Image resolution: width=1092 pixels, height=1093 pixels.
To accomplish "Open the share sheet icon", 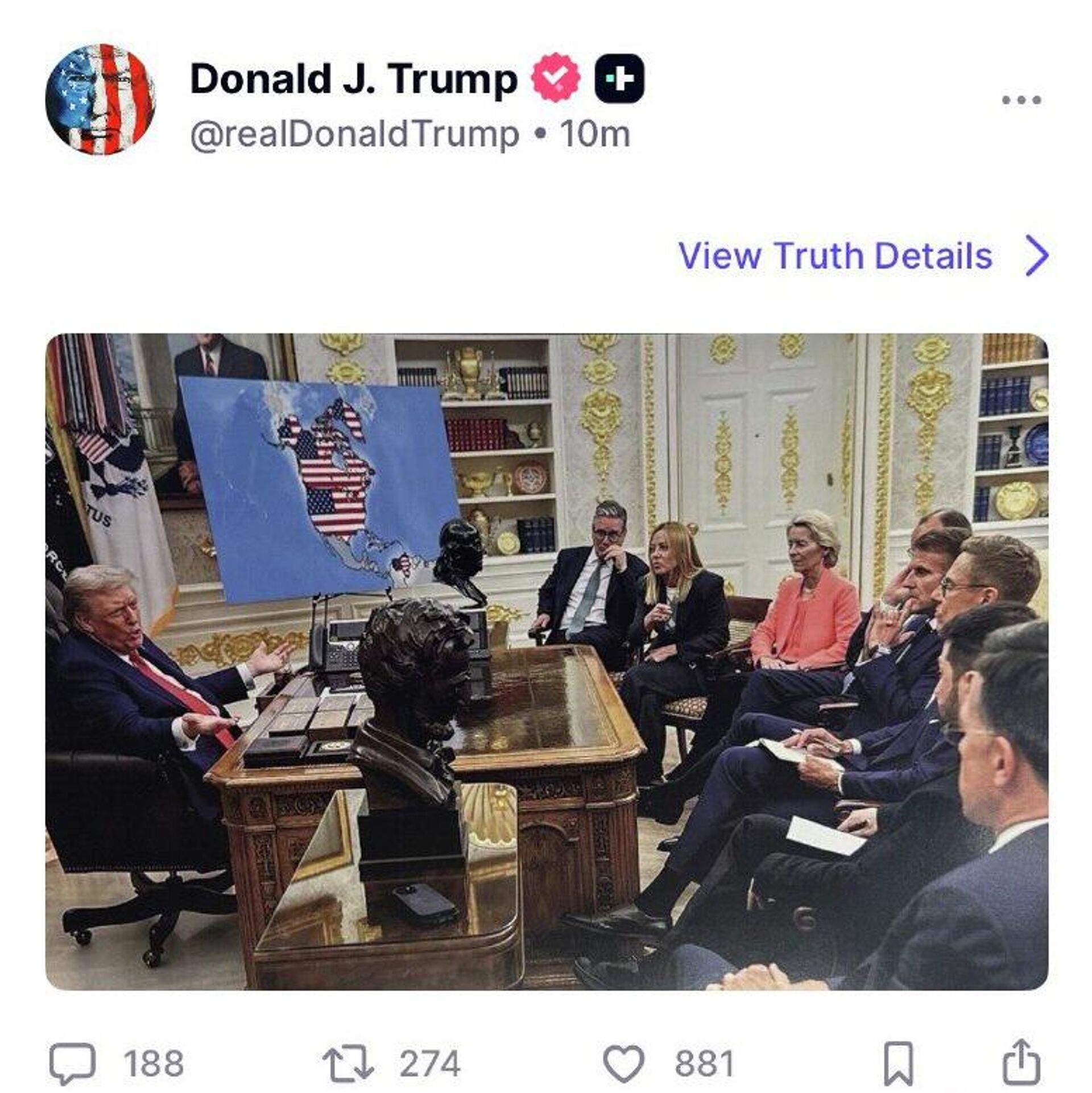I will point(1021,1062).
